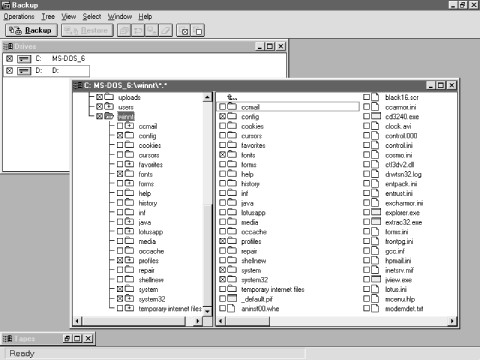Expand the system32 folder in the tree
This screenshot has width=481, height=360.
(x=129, y=299)
